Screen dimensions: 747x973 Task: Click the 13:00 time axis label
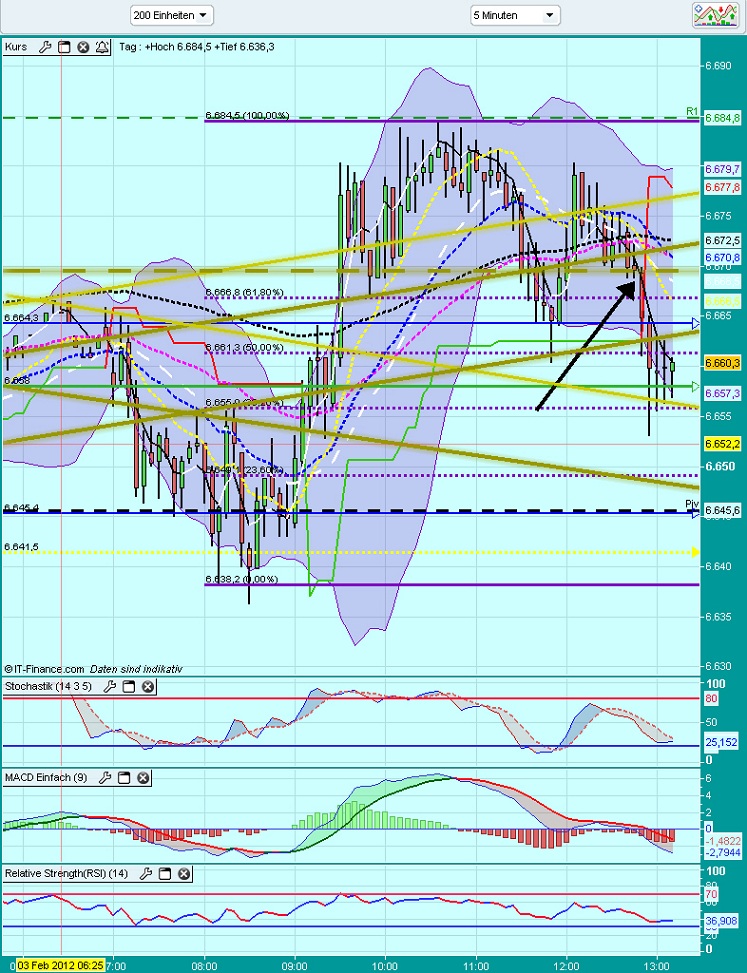click(657, 966)
